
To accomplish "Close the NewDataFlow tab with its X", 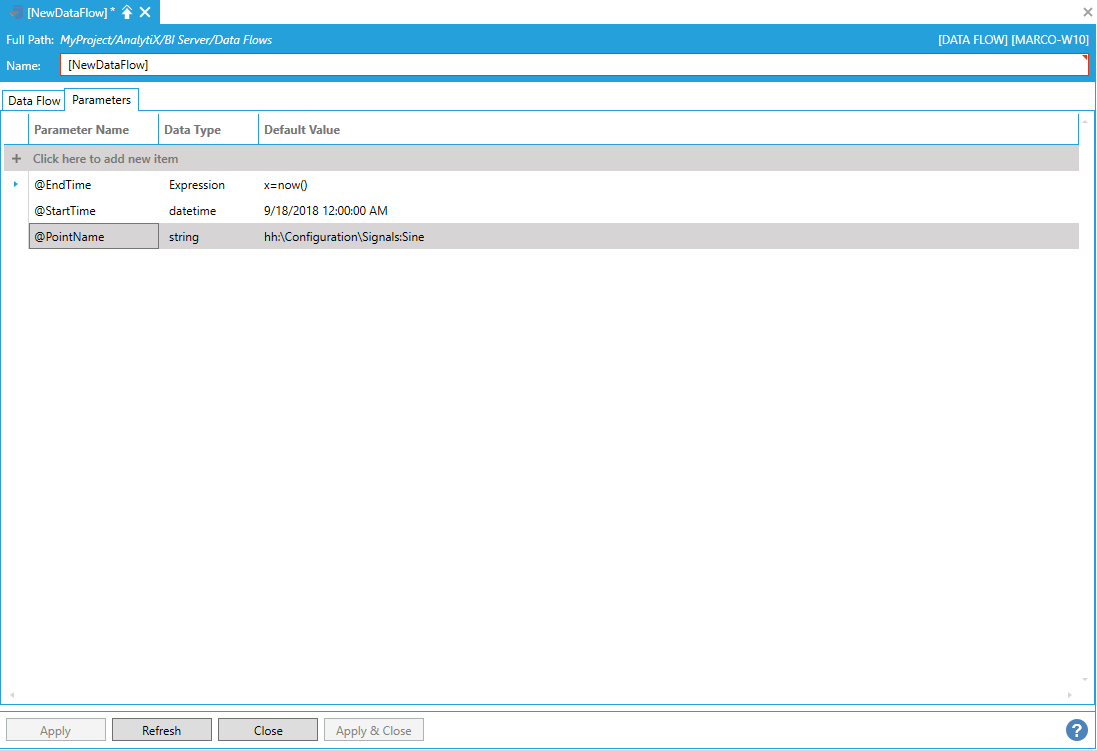I will 145,12.
